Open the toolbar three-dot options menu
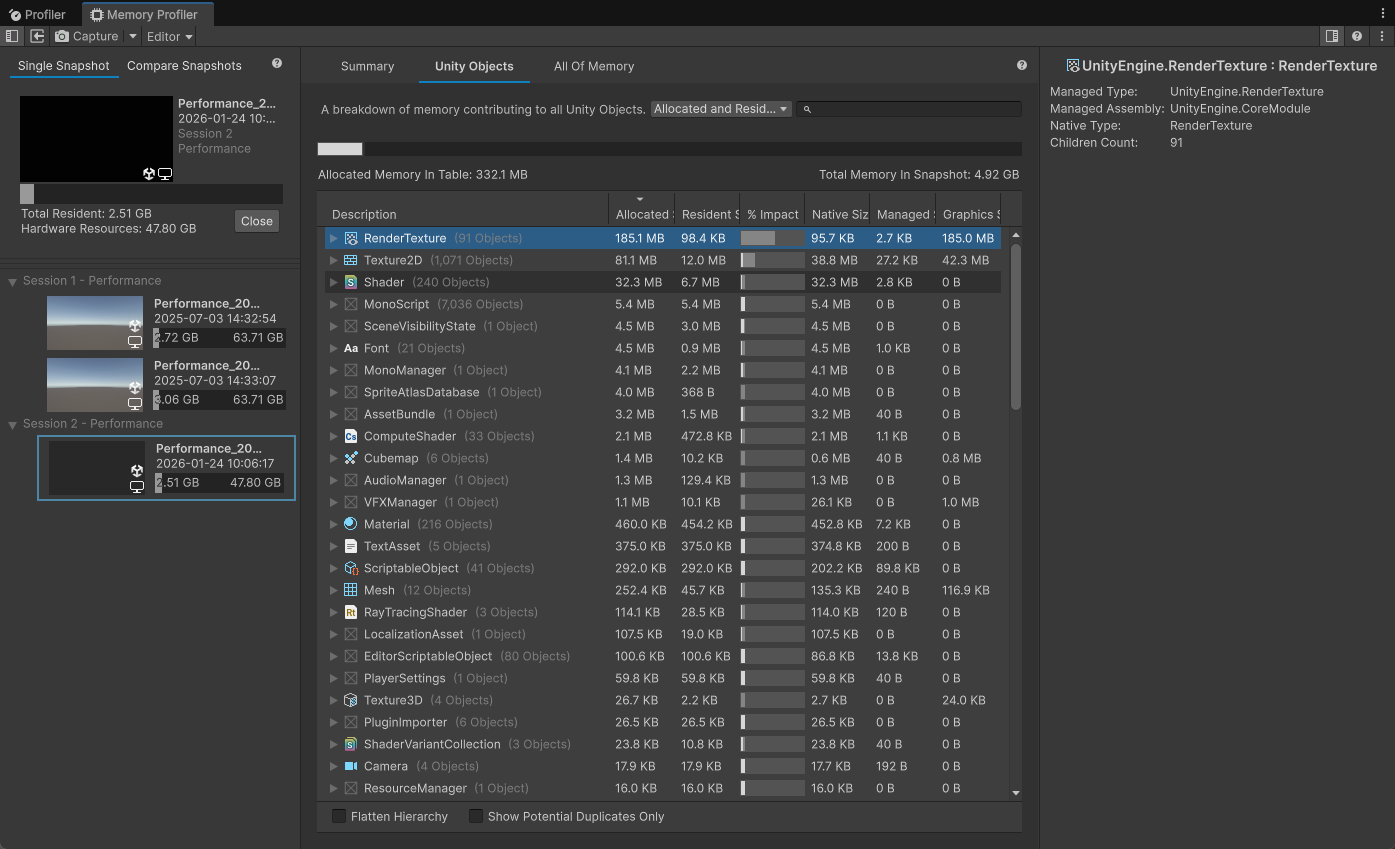Viewport: 1395px width, 849px height. (x=1381, y=36)
